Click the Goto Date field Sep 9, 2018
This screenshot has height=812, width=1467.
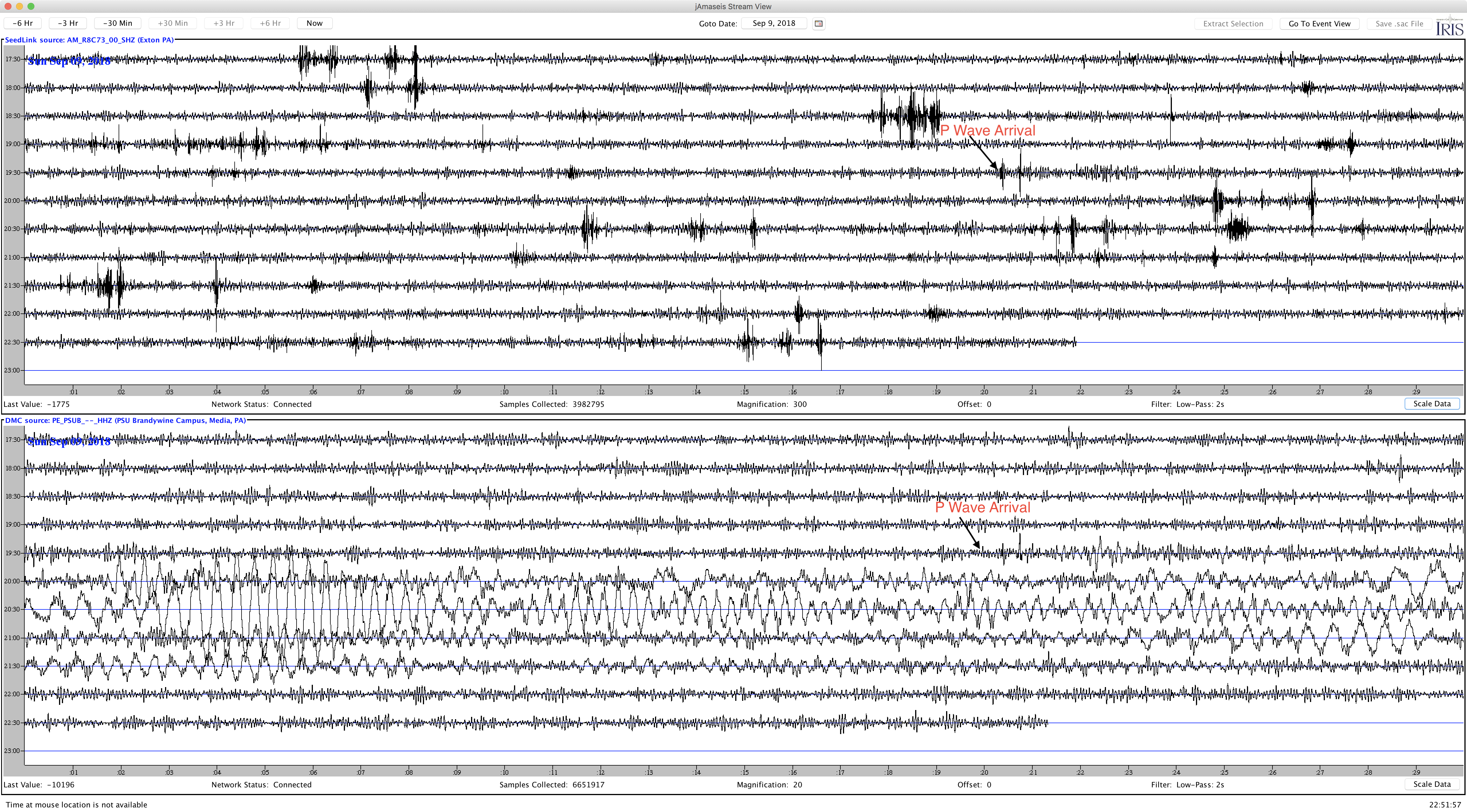coord(774,23)
